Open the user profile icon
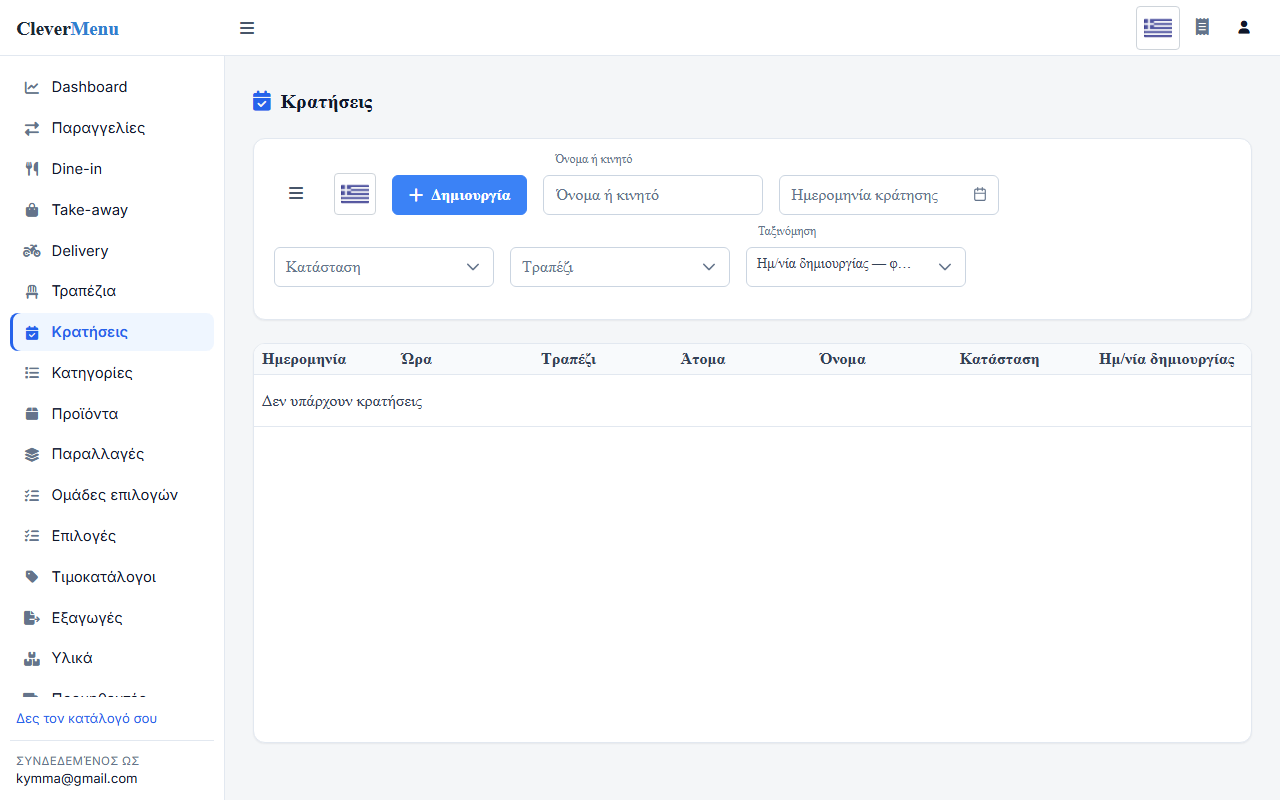Screen dimensions: 1280x800 1244,27
